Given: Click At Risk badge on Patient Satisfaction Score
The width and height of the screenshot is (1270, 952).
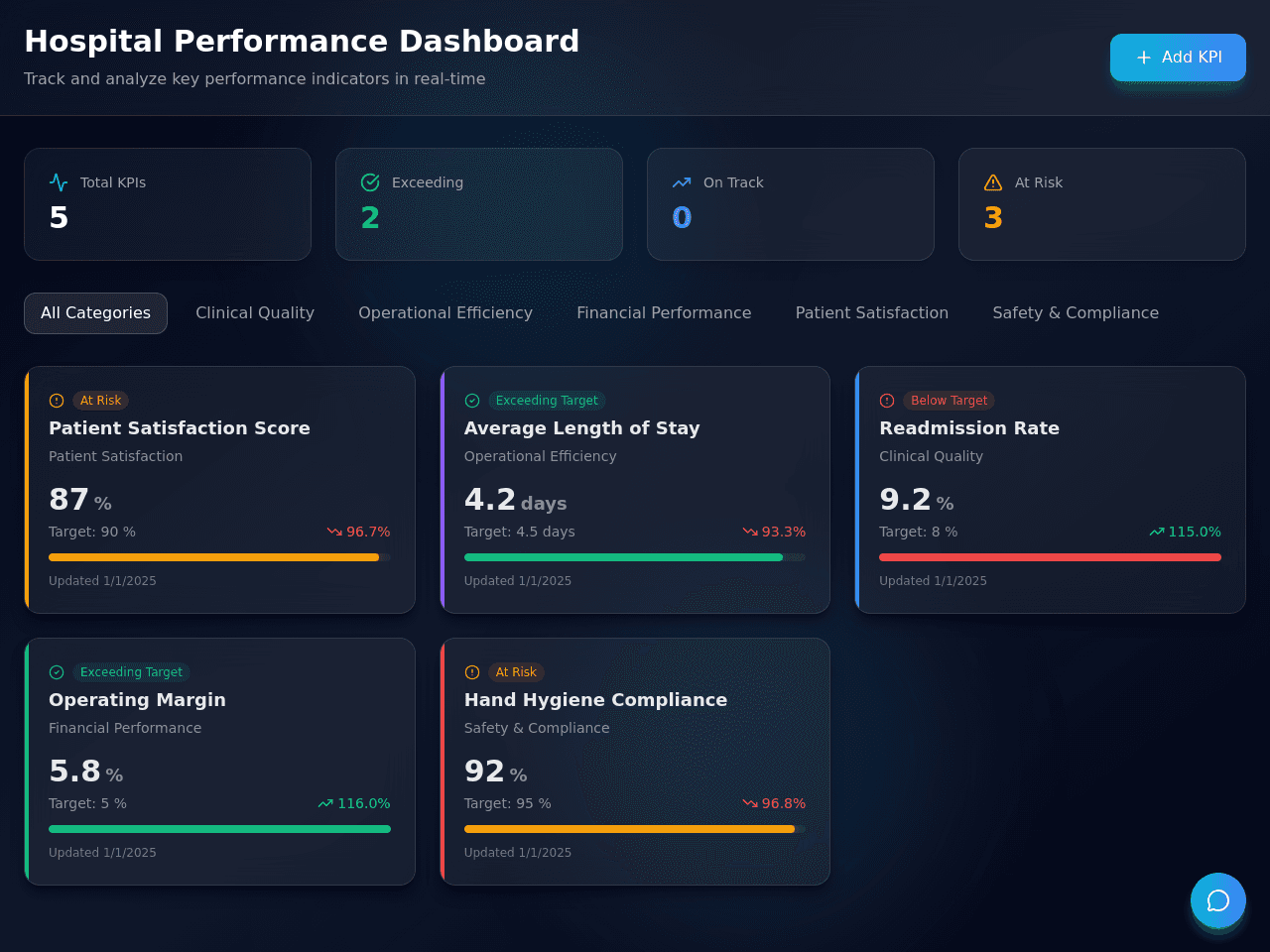Looking at the screenshot, I should [101, 401].
